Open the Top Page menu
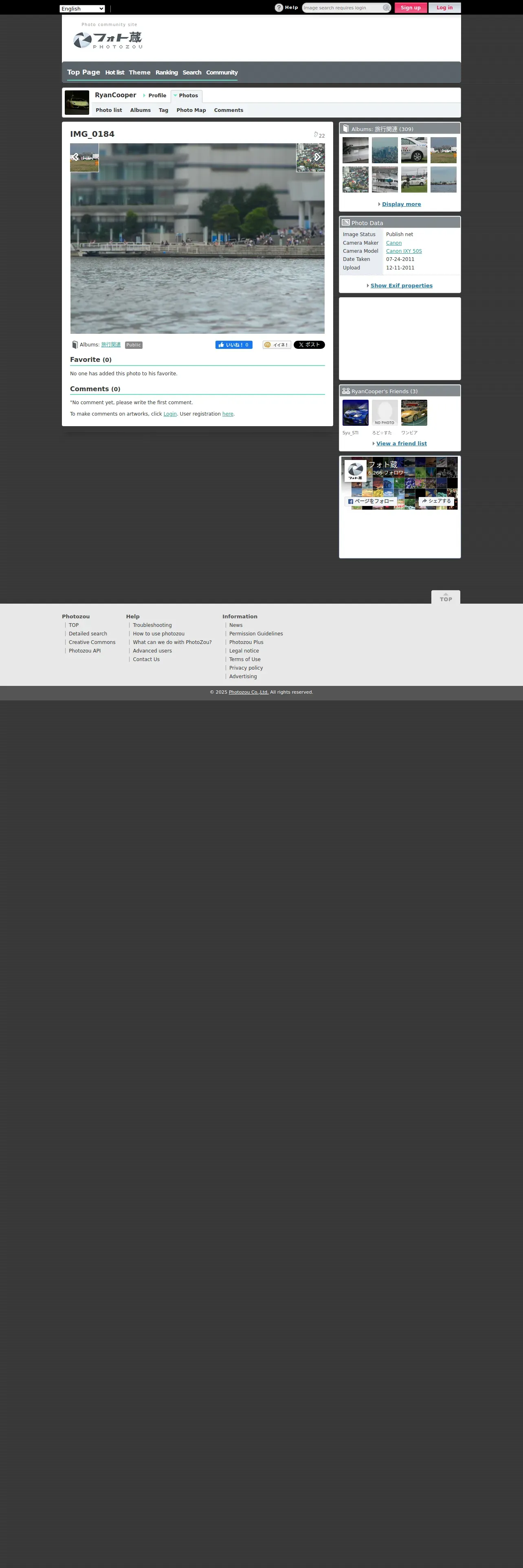 (x=84, y=72)
